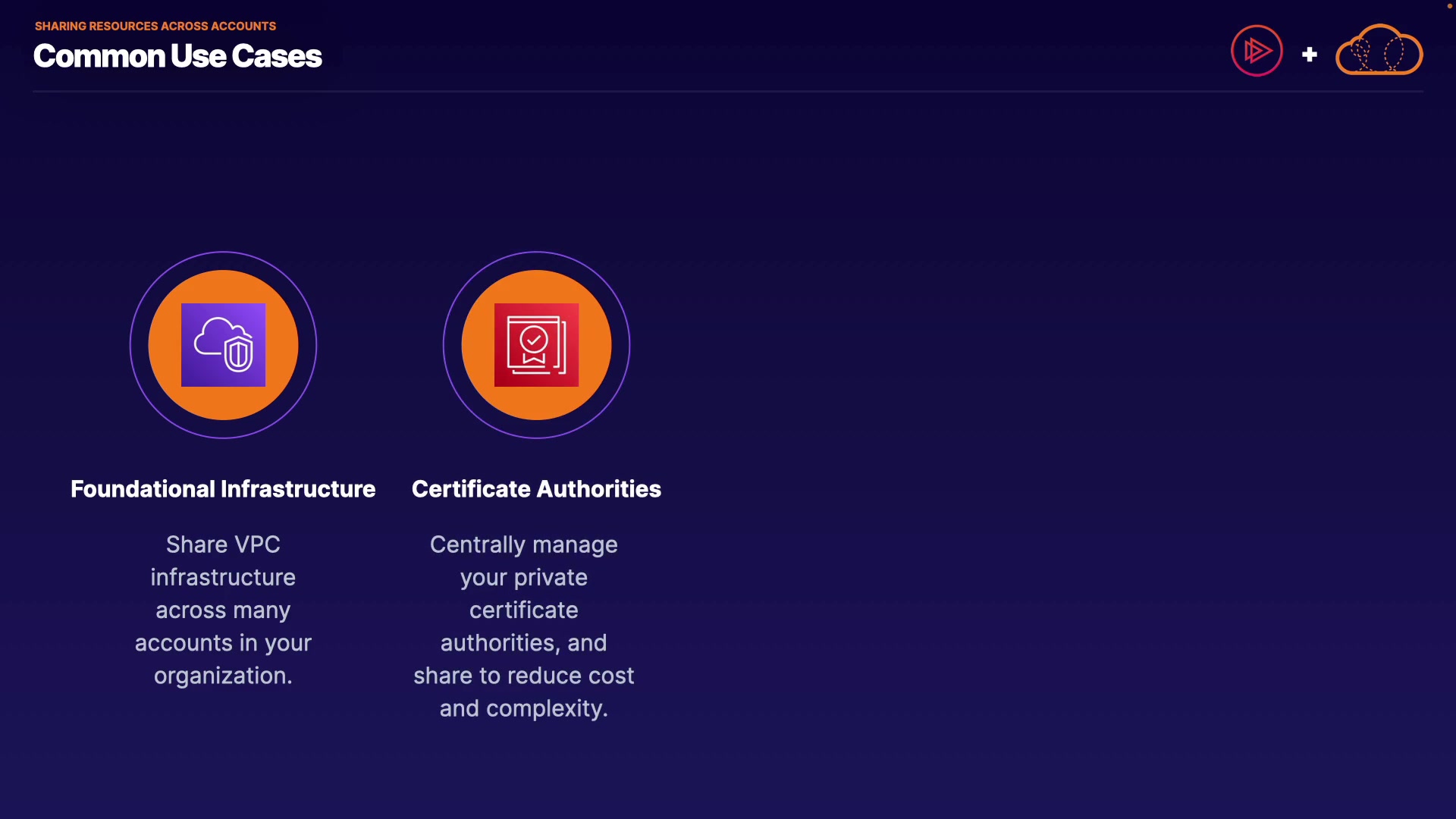The height and width of the screenshot is (819, 1456).
Task: Click the "accounts in your" text line
Action: tap(223, 643)
